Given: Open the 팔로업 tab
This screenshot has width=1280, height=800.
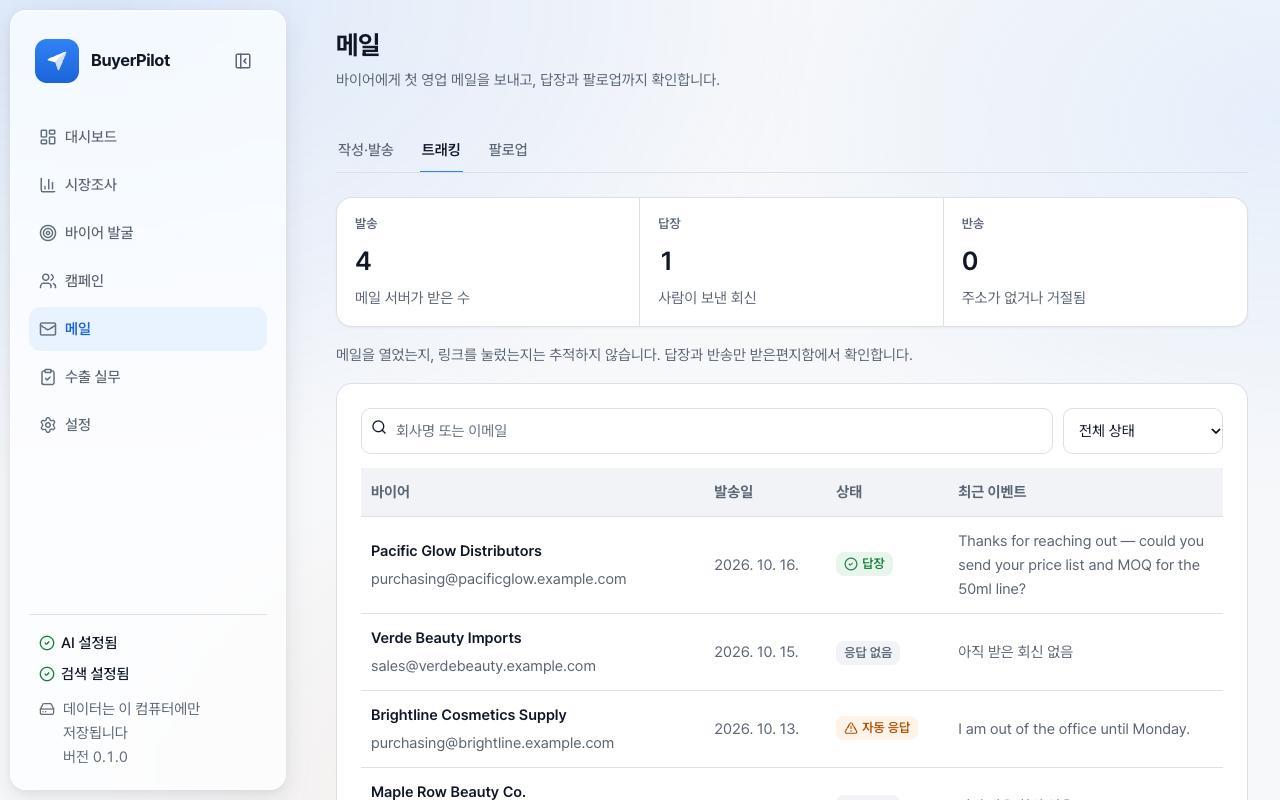Looking at the screenshot, I should 508,150.
